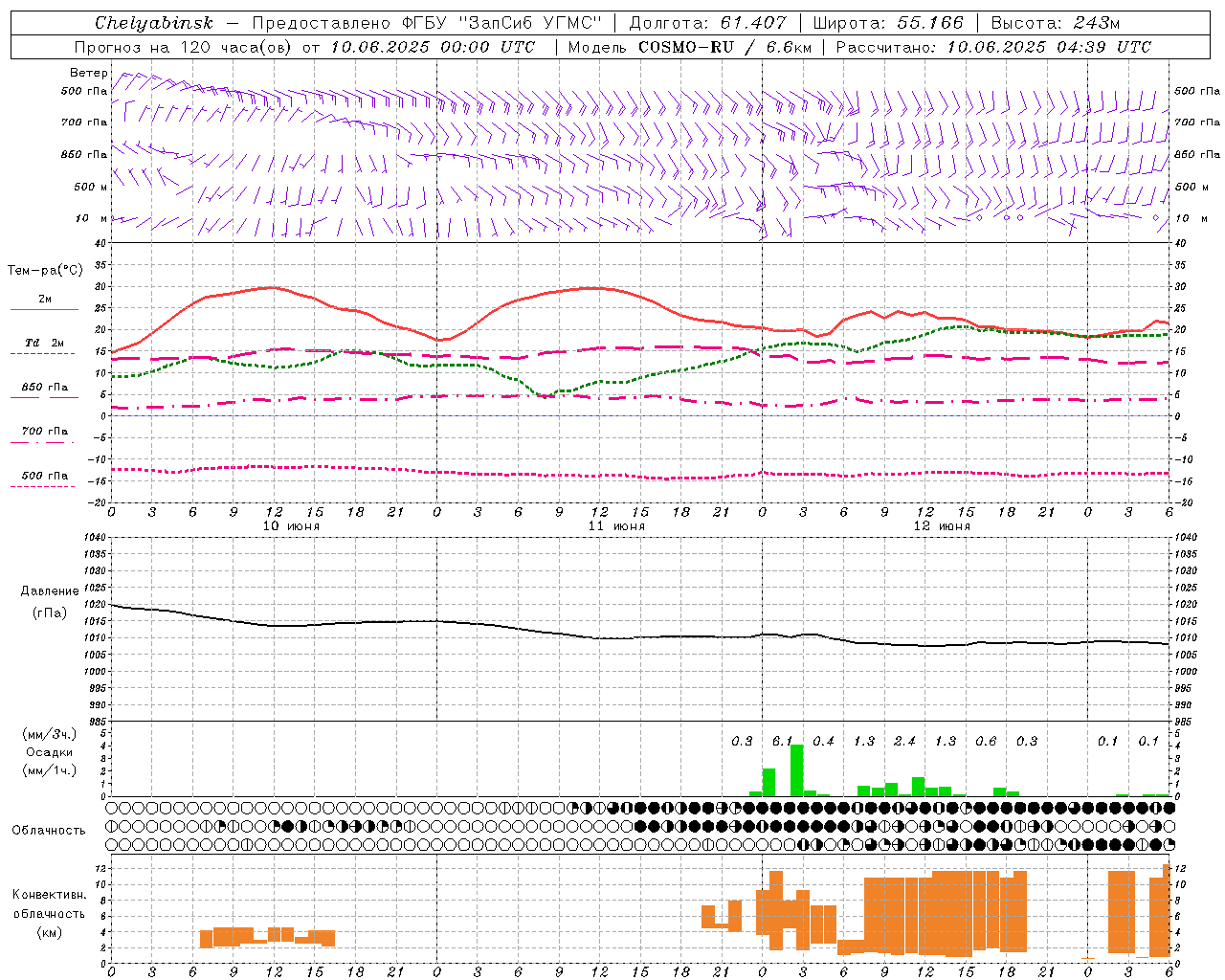Image resolution: width=1225 pixels, height=980 pixels.
Task: Select the 'Широта: 55.166' header value
Action: pyautogui.click(x=888, y=23)
